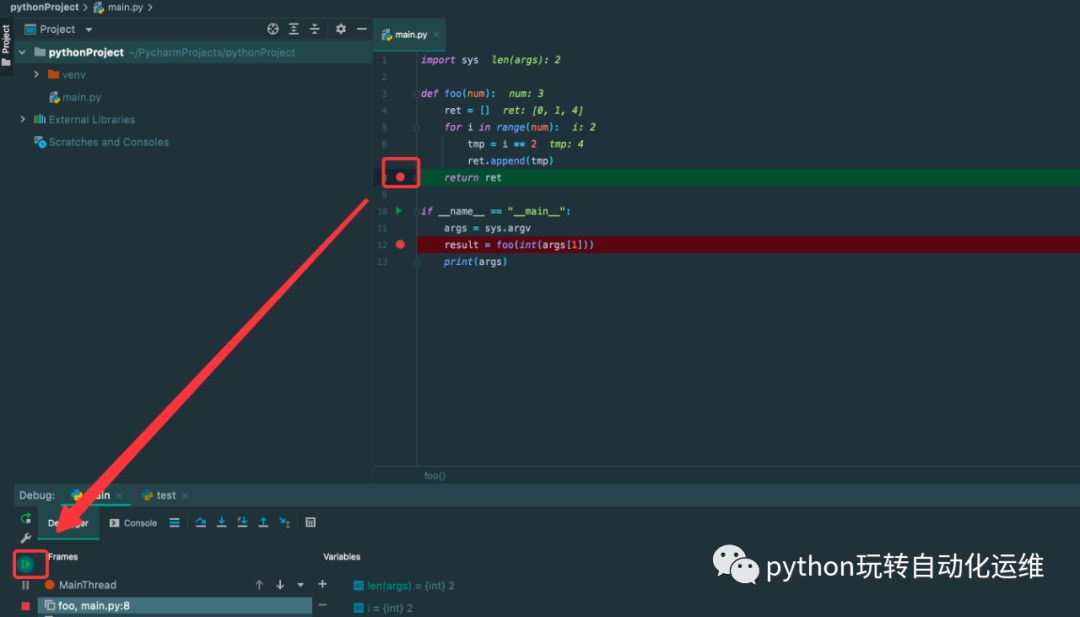
Task: Add a new watch with plus icon
Action: [322, 584]
